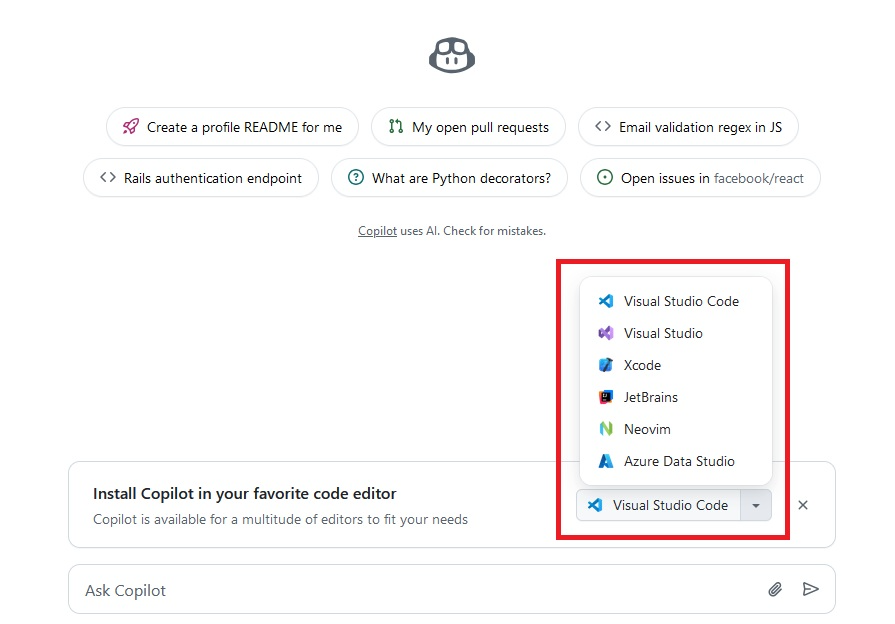Image resolution: width=895 pixels, height=624 pixels.
Task: Click the Copilot logo icon at top
Action: [x=451, y=54]
